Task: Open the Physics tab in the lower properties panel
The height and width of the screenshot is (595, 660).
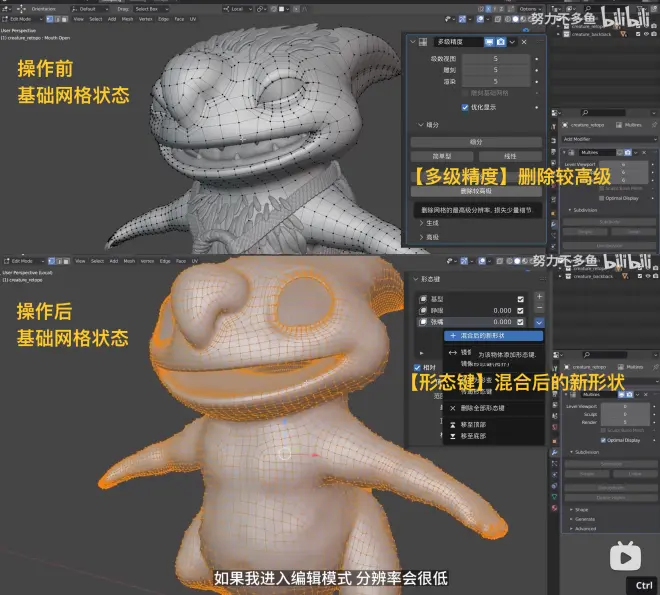Action: click(555, 475)
